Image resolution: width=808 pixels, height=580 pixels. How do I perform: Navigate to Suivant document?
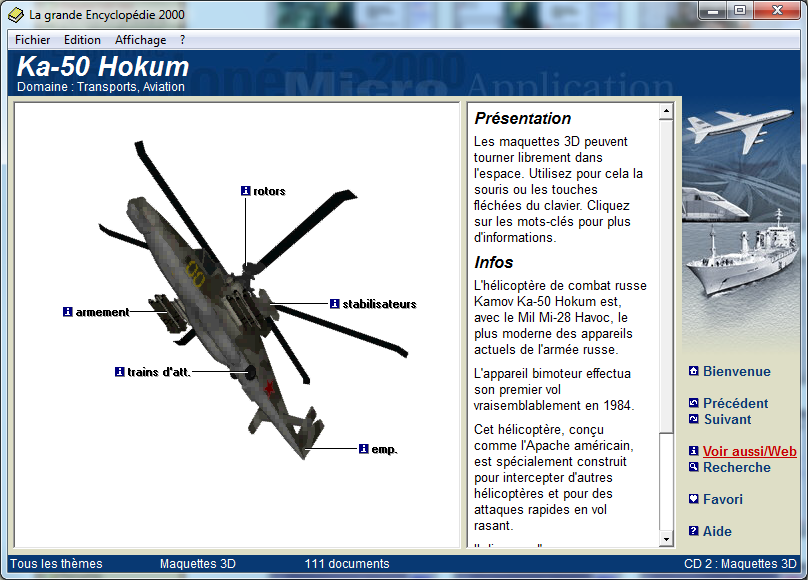[x=728, y=419]
